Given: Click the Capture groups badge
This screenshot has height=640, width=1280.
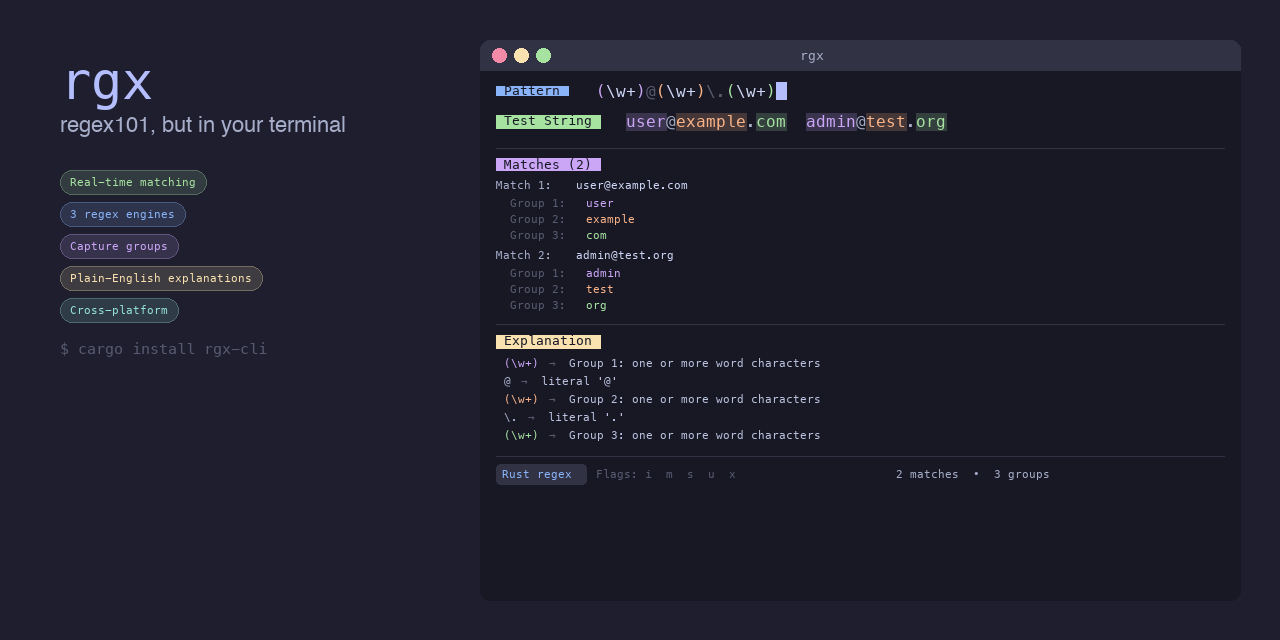Looking at the screenshot, I should pos(119,246).
